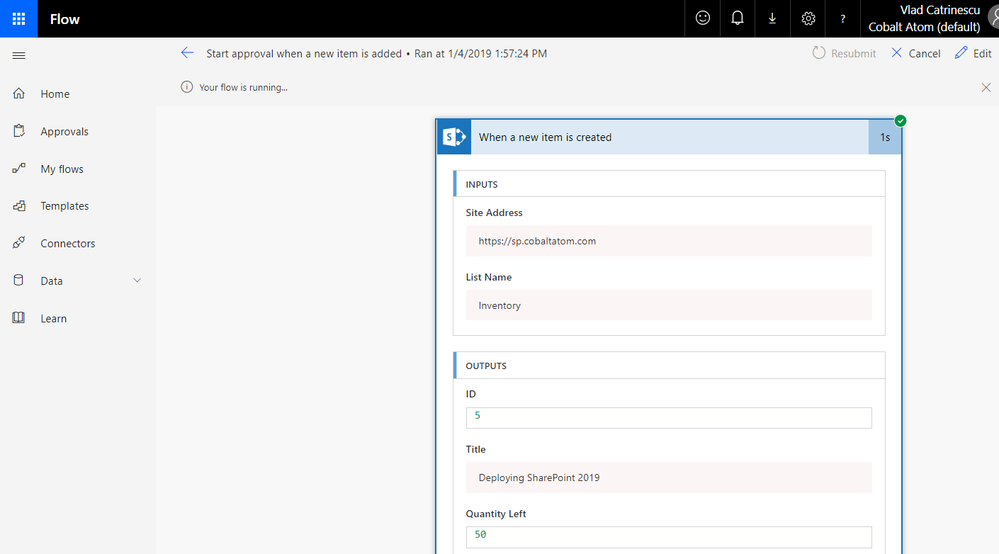The image size is (999, 554).
Task: Click the Home house icon
Action: 19,94
